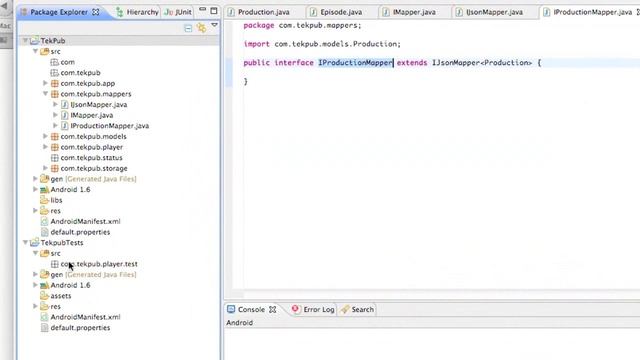This screenshot has height=360, width=640.
Task: Collapse the TekPub project node
Action: click(25, 40)
